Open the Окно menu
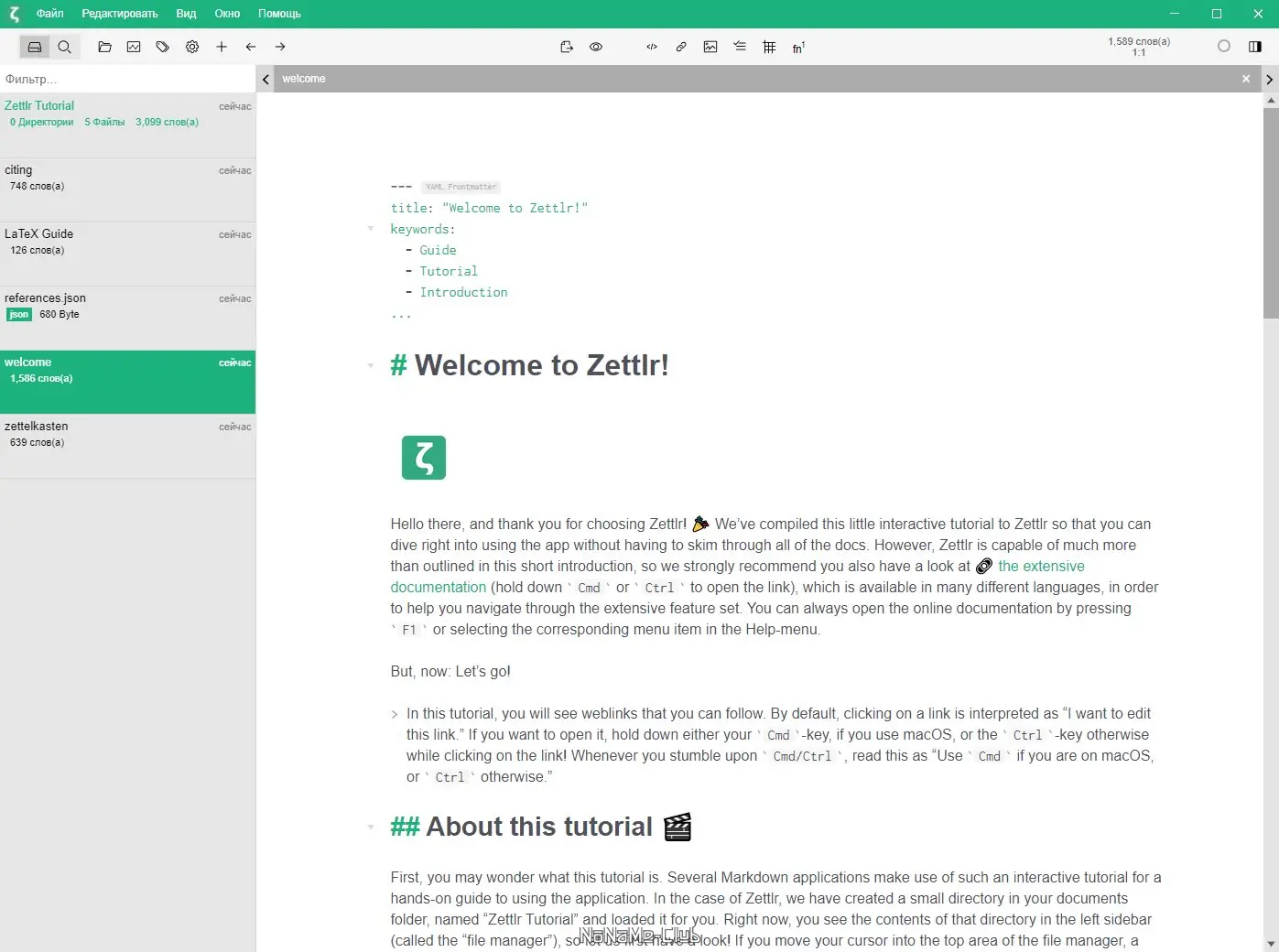The image size is (1279, 952). tap(227, 14)
